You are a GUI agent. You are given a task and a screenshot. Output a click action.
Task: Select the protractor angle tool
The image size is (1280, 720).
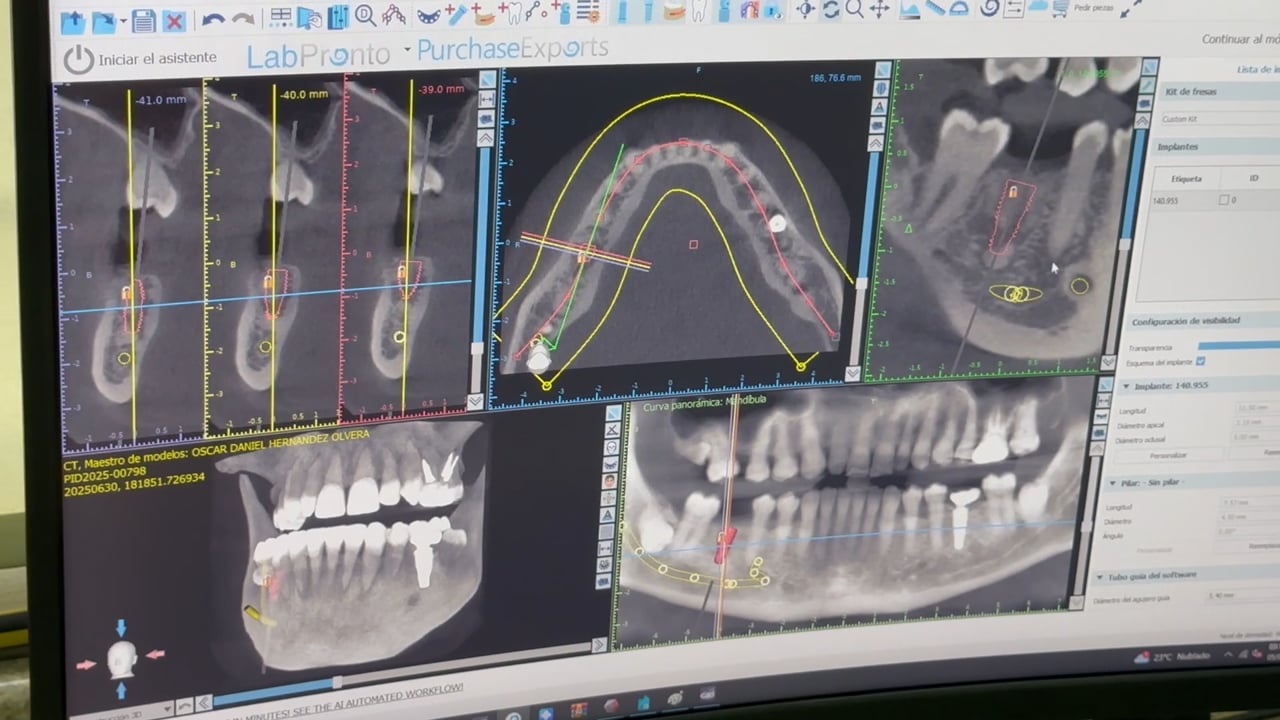(959, 9)
